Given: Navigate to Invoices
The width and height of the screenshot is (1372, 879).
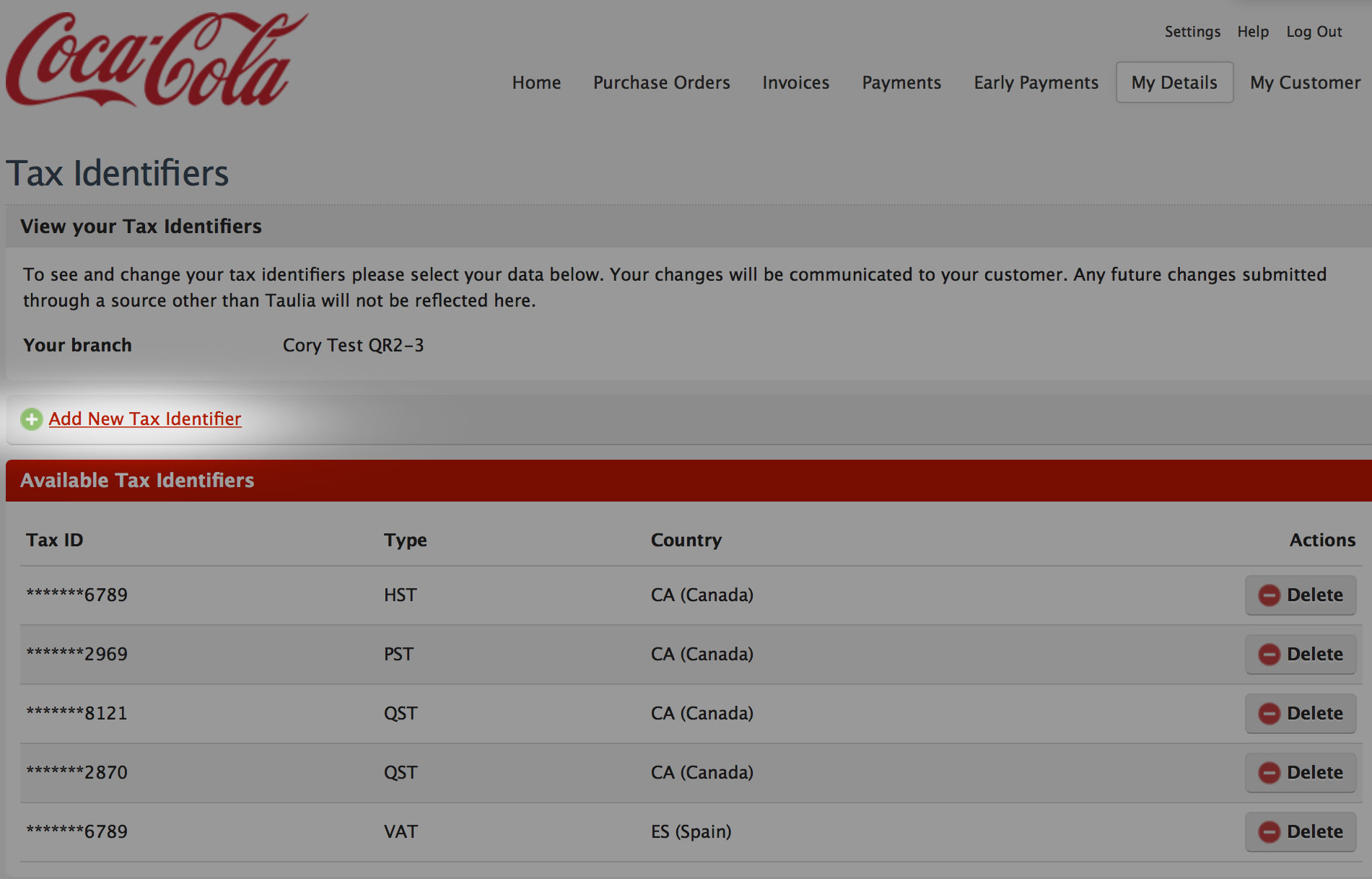Looking at the screenshot, I should pos(795,82).
